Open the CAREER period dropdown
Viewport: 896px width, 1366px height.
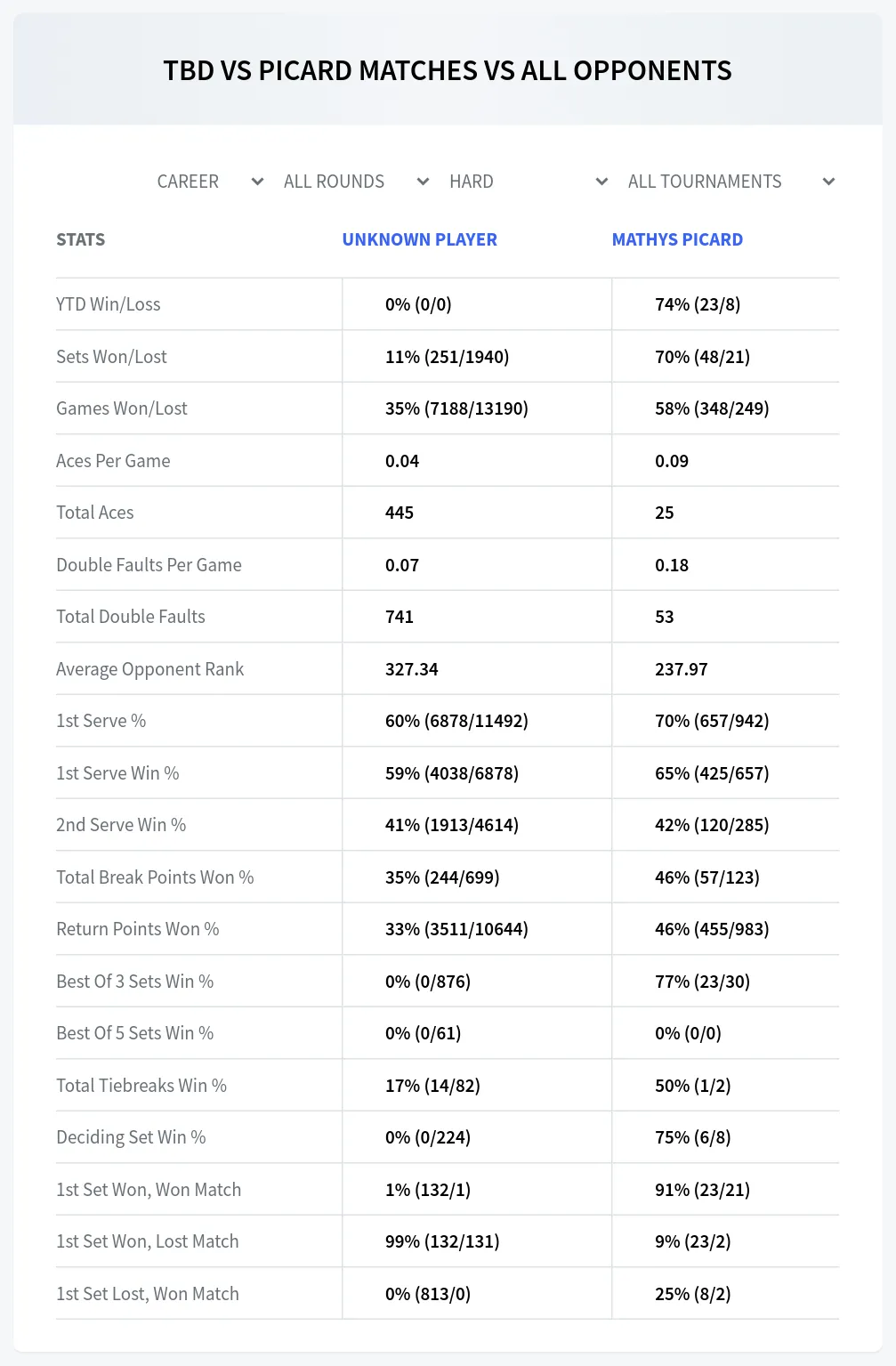pos(210,182)
